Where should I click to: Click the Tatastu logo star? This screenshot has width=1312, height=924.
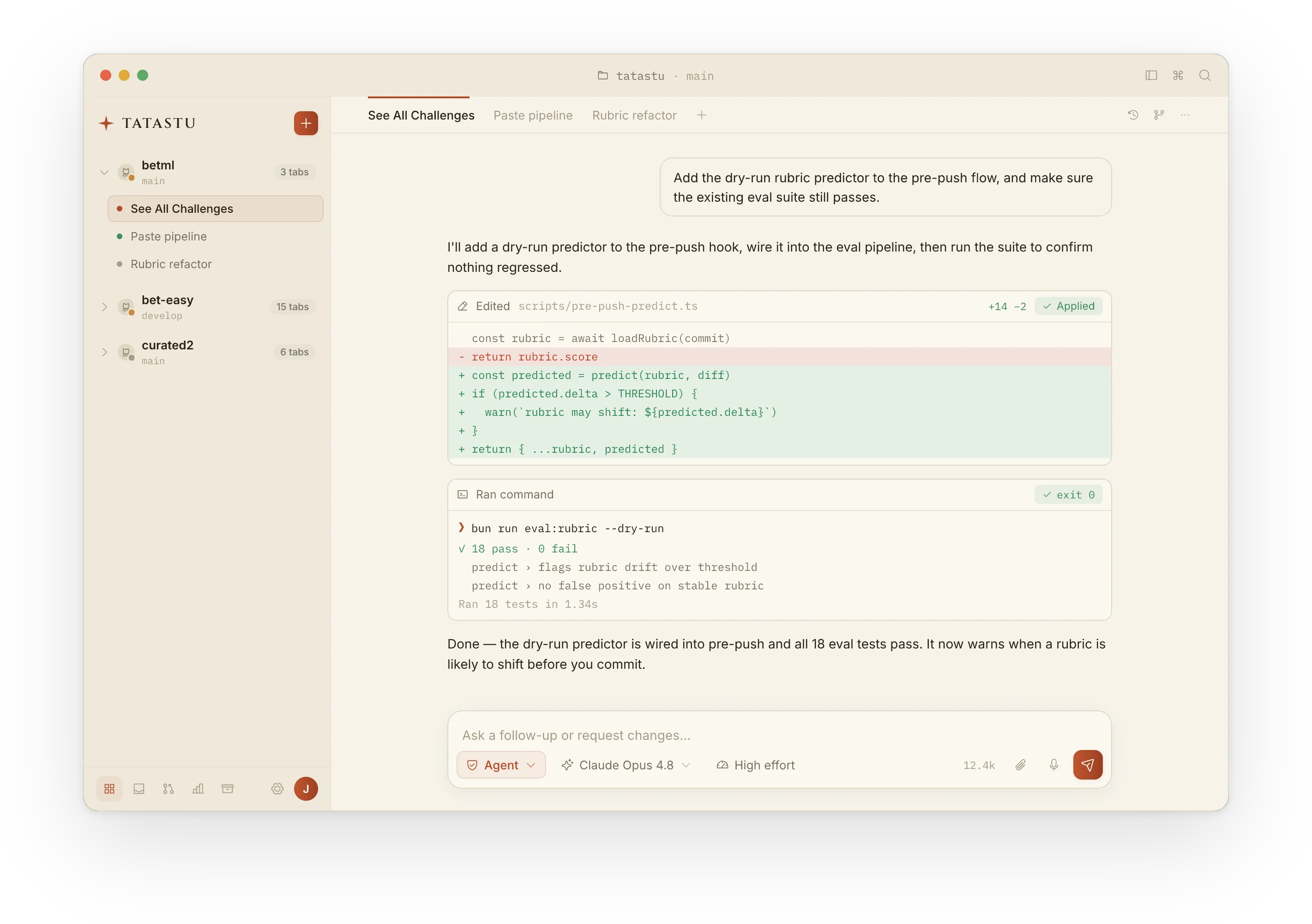[106, 123]
